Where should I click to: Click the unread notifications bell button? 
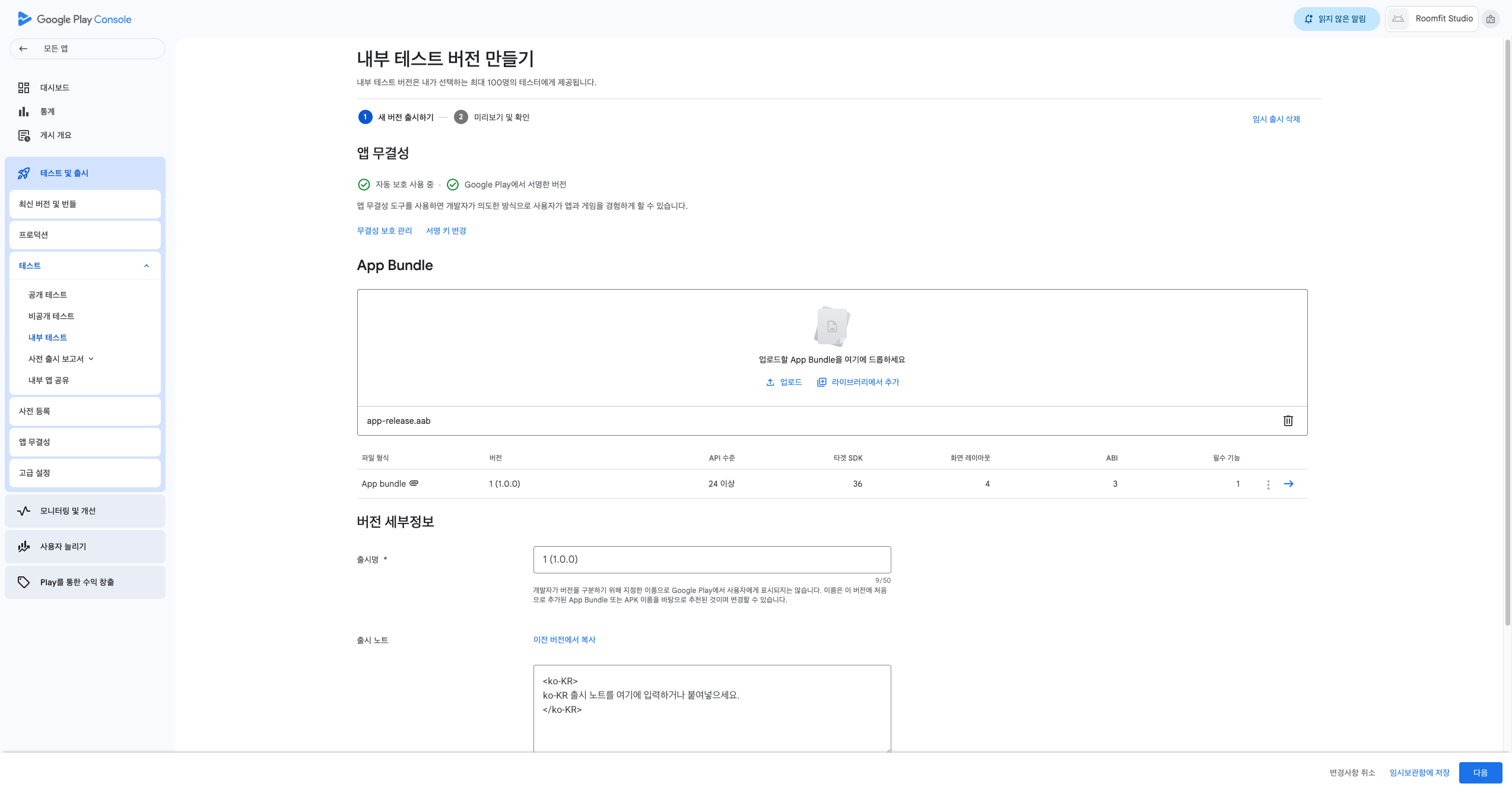tap(1336, 19)
